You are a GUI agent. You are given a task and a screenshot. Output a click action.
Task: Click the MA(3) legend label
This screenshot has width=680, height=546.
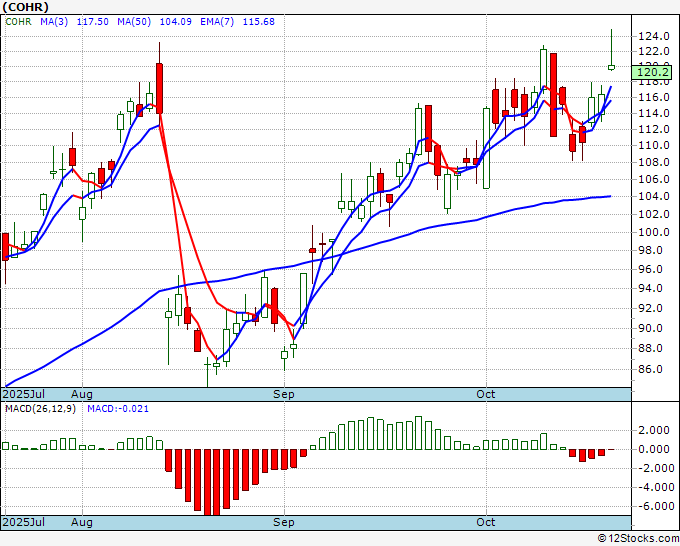[54, 22]
